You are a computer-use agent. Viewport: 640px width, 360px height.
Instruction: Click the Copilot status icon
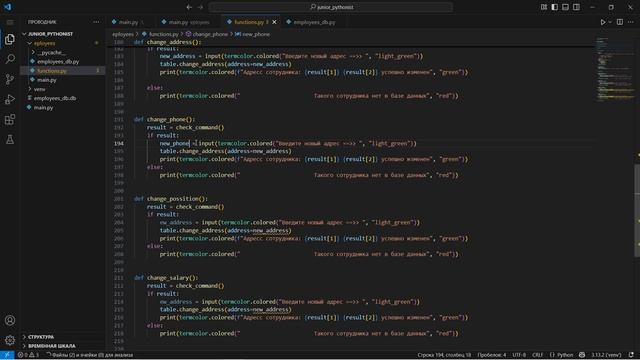click(x=582, y=355)
